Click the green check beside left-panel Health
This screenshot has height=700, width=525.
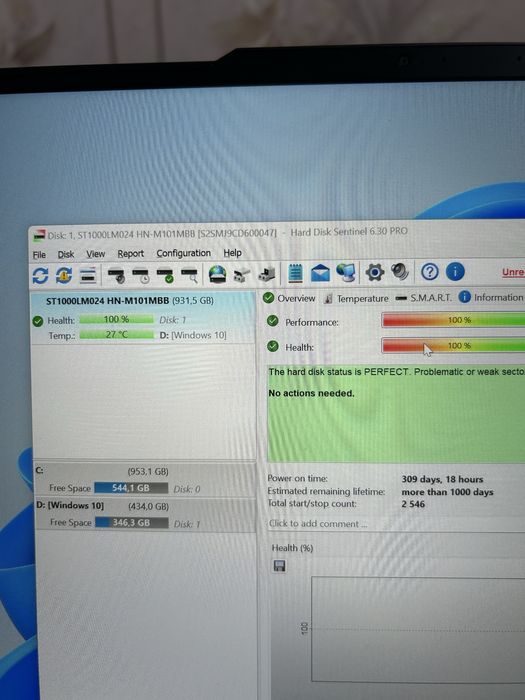tap(38, 321)
